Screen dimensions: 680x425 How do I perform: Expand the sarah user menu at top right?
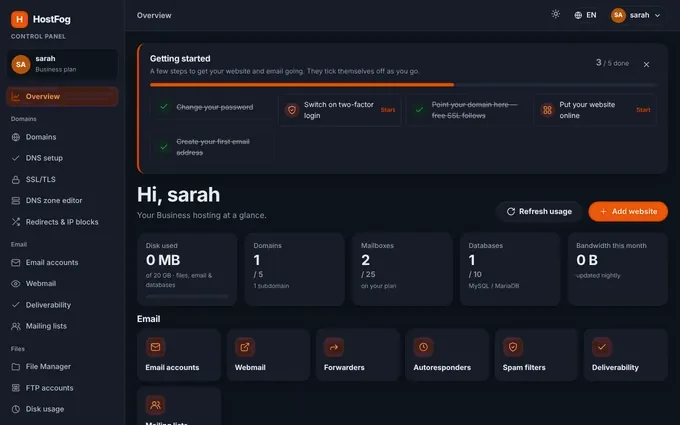tap(637, 15)
